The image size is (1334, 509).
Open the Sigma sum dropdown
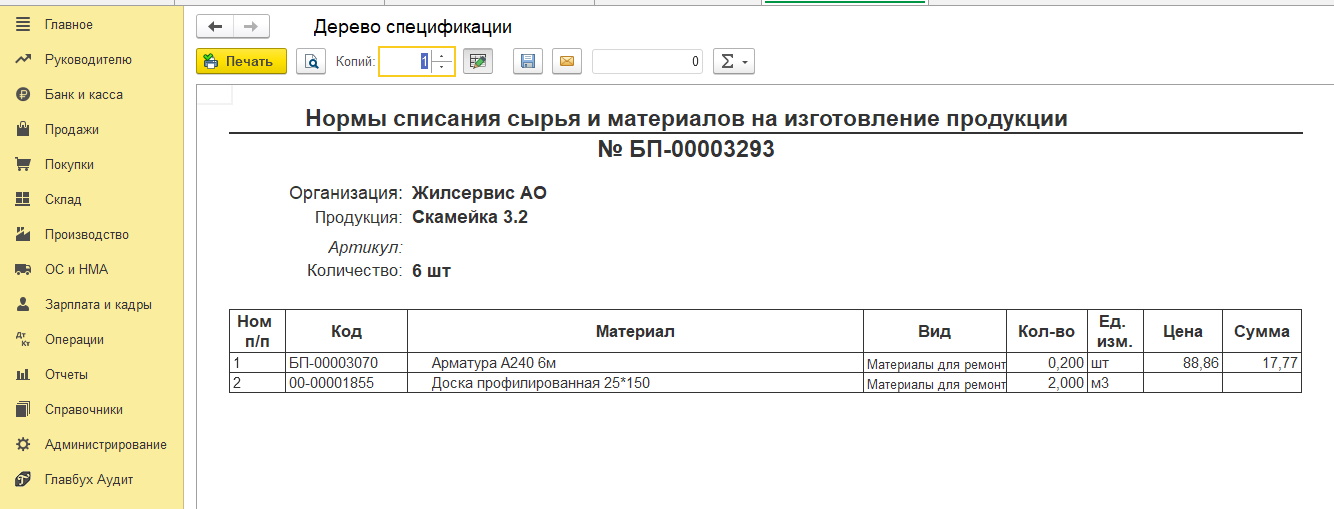(733, 61)
